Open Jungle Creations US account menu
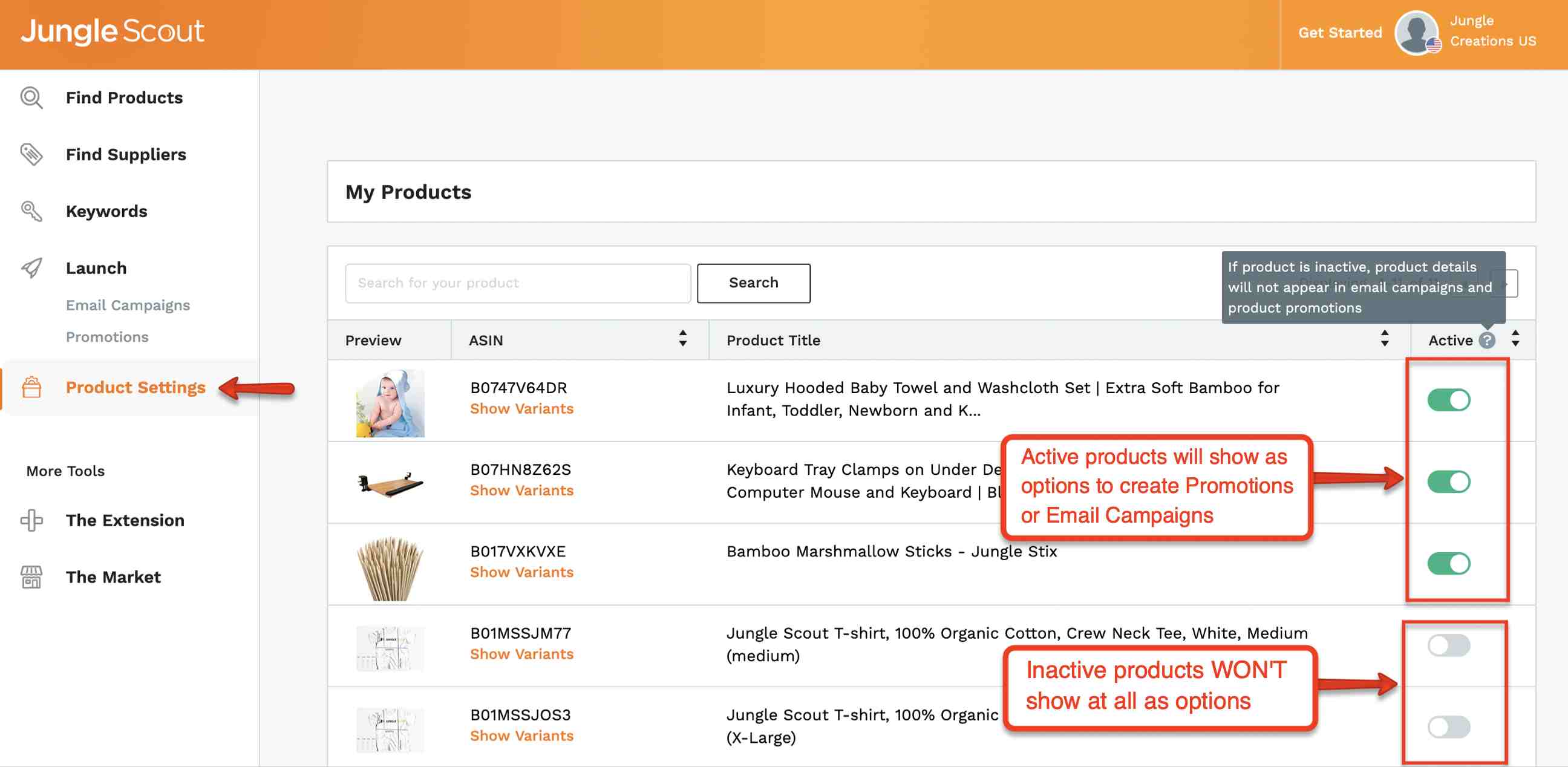 (1492, 31)
